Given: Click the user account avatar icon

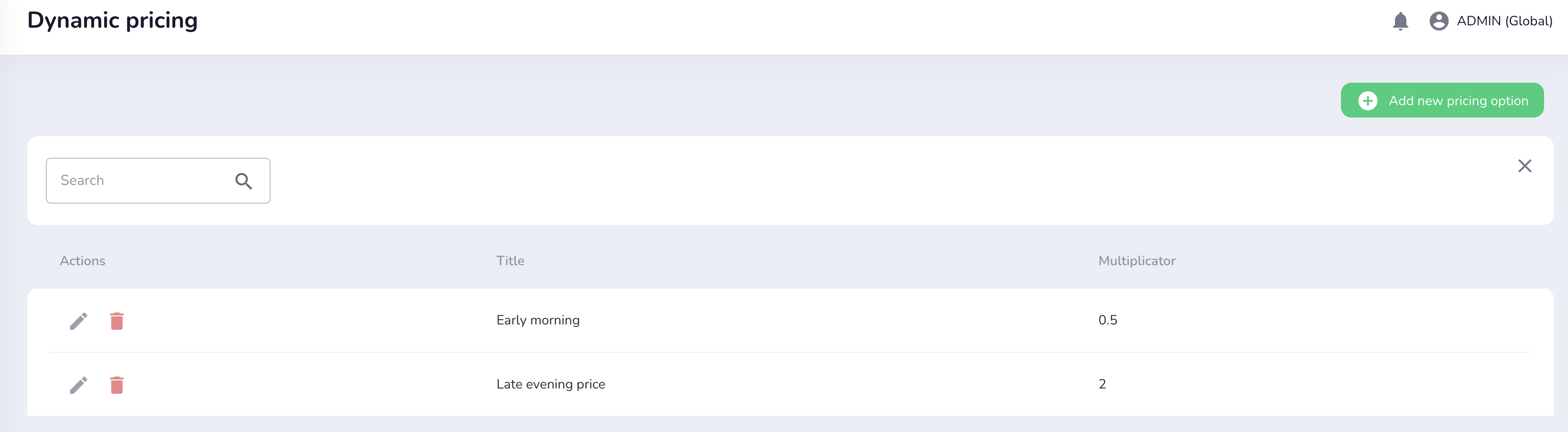Looking at the screenshot, I should point(1438,22).
